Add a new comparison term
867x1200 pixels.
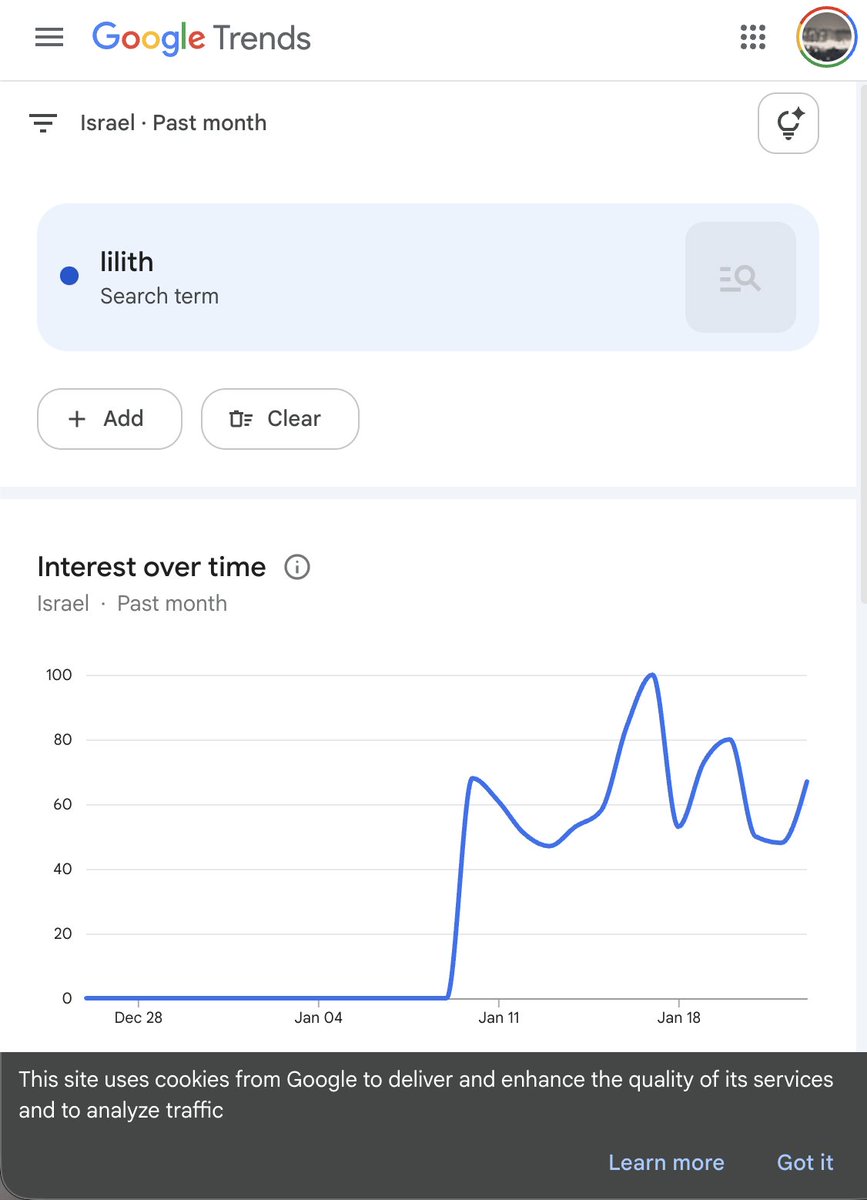coord(109,419)
